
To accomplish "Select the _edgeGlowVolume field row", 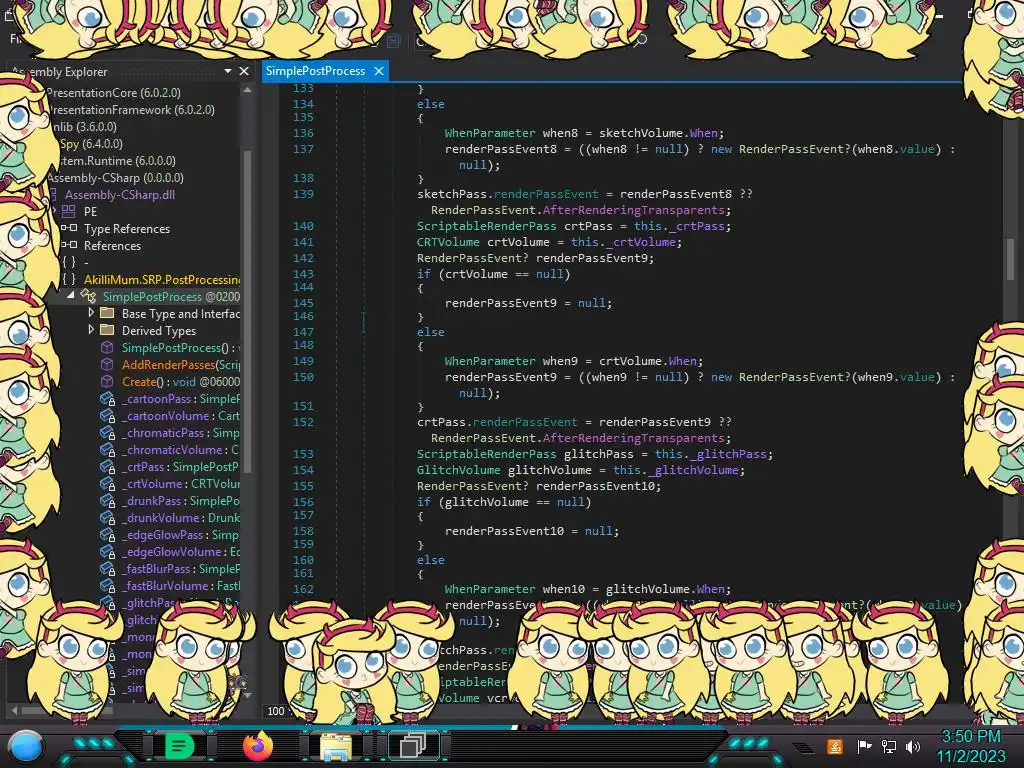I will click(x=181, y=552).
